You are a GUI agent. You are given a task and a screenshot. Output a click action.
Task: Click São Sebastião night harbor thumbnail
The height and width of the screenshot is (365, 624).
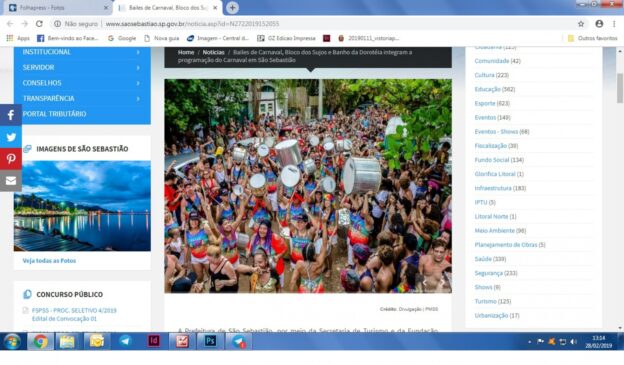point(82,206)
